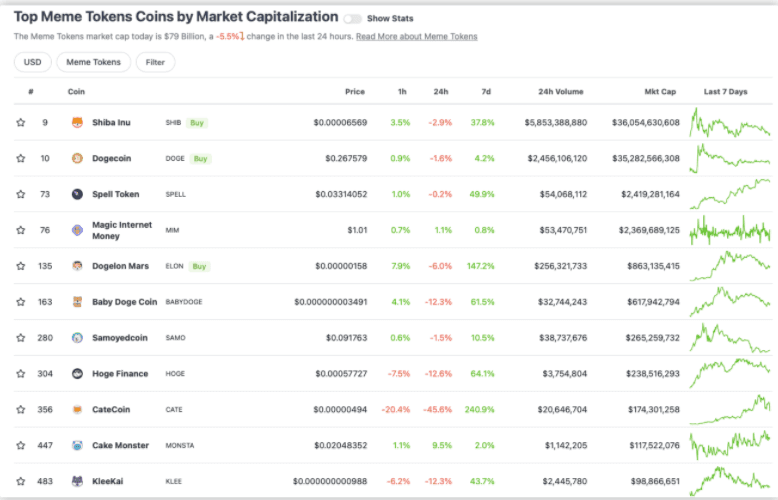
Task: Add Baby Doge Coin to favorites star
Action: click(x=20, y=302)
